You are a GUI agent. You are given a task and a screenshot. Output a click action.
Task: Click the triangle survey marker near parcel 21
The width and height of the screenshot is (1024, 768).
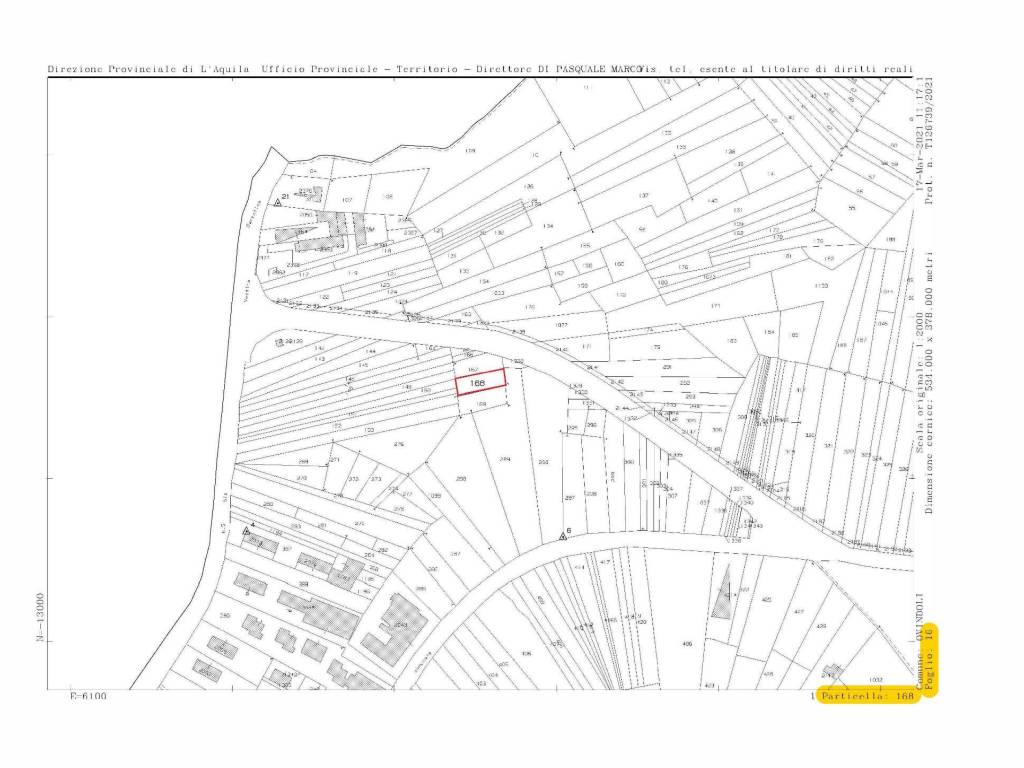pos(278,202)
